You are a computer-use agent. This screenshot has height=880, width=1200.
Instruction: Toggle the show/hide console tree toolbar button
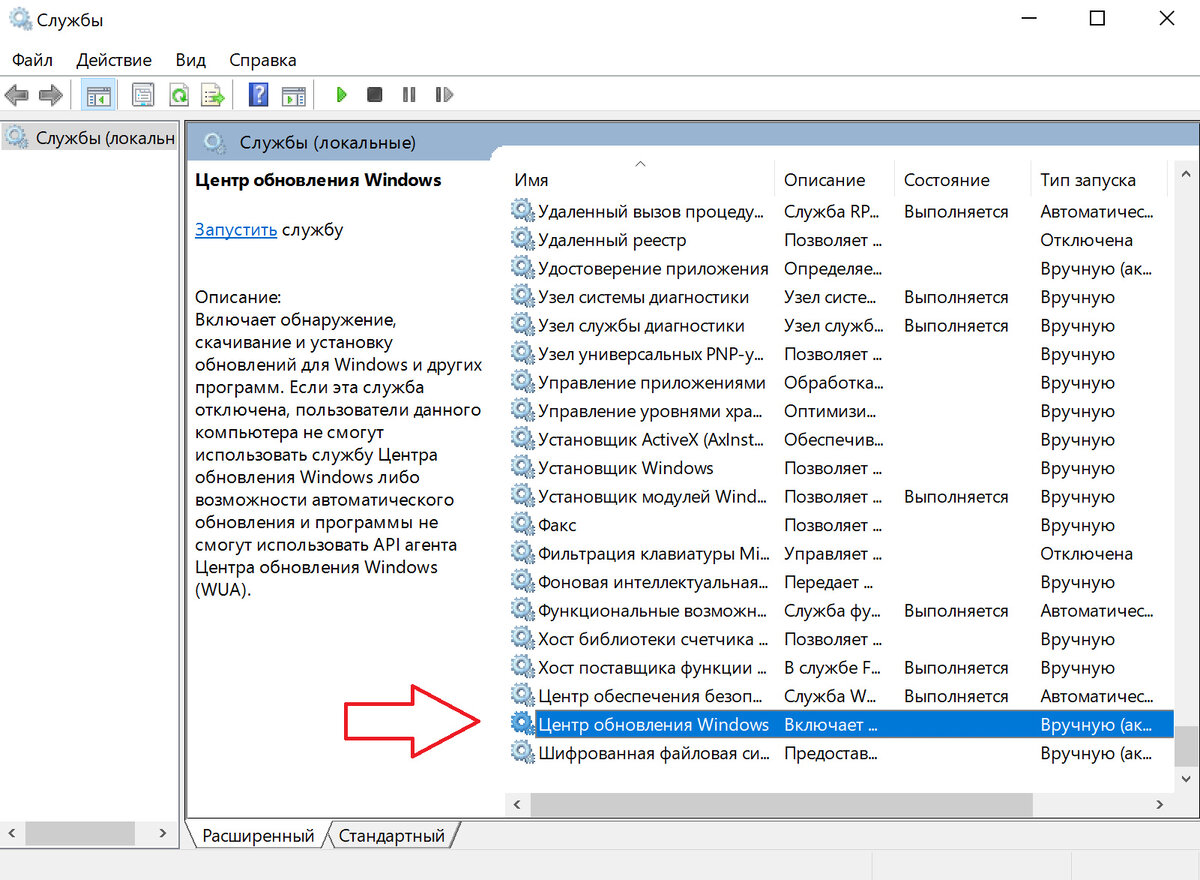97,95
